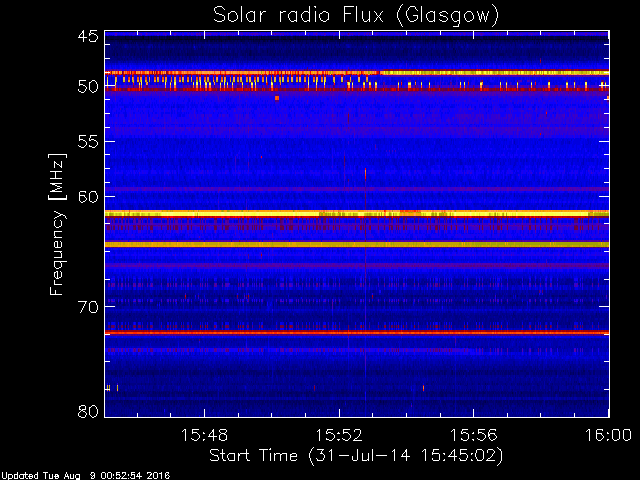Click the "Frequency [MHz]" axis label
The width and height of the screenshot is (640, 480).
tap(57, 224)
